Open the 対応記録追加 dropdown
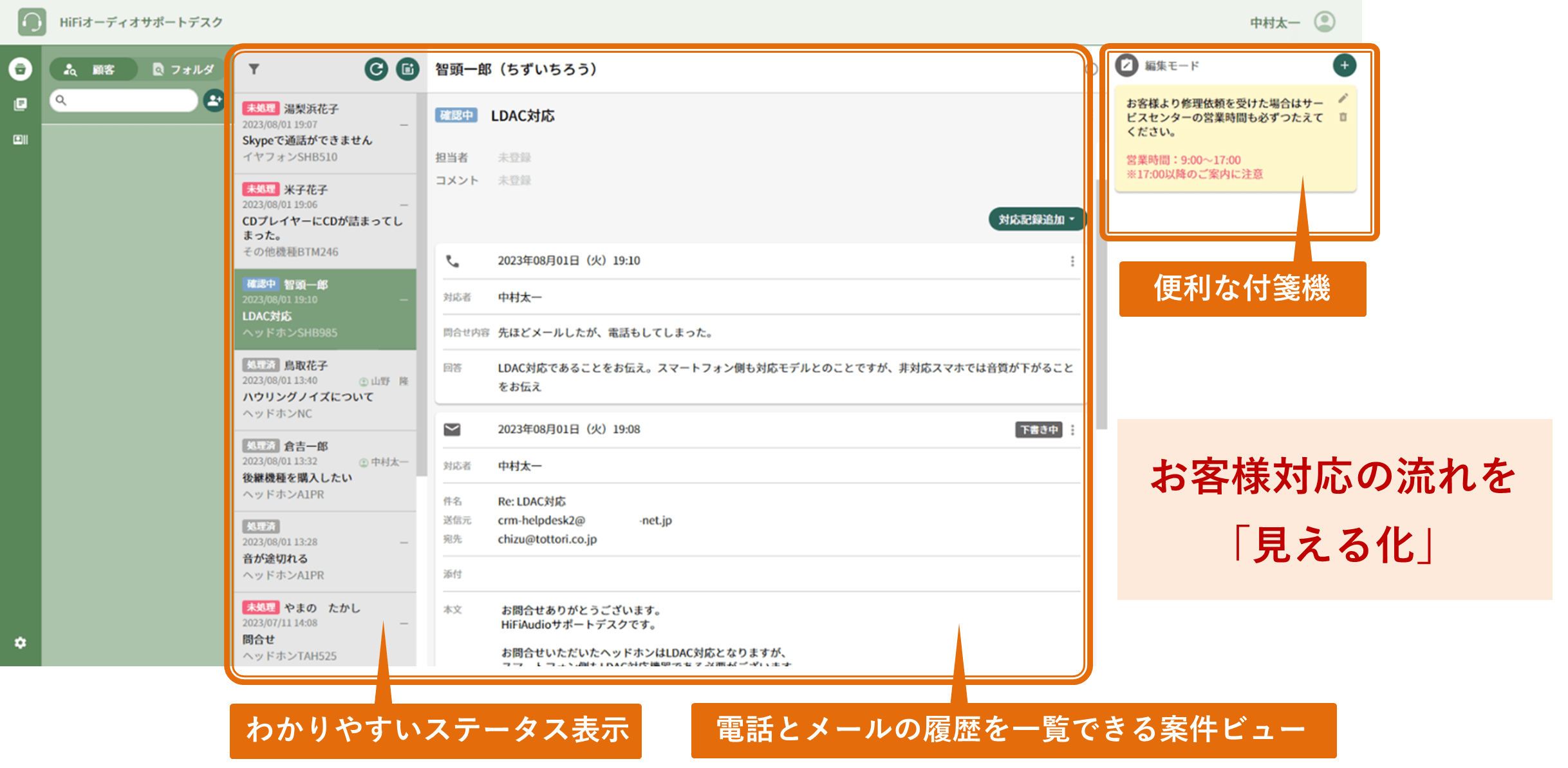This screenshot has width=1568, height=768. 1036,220
